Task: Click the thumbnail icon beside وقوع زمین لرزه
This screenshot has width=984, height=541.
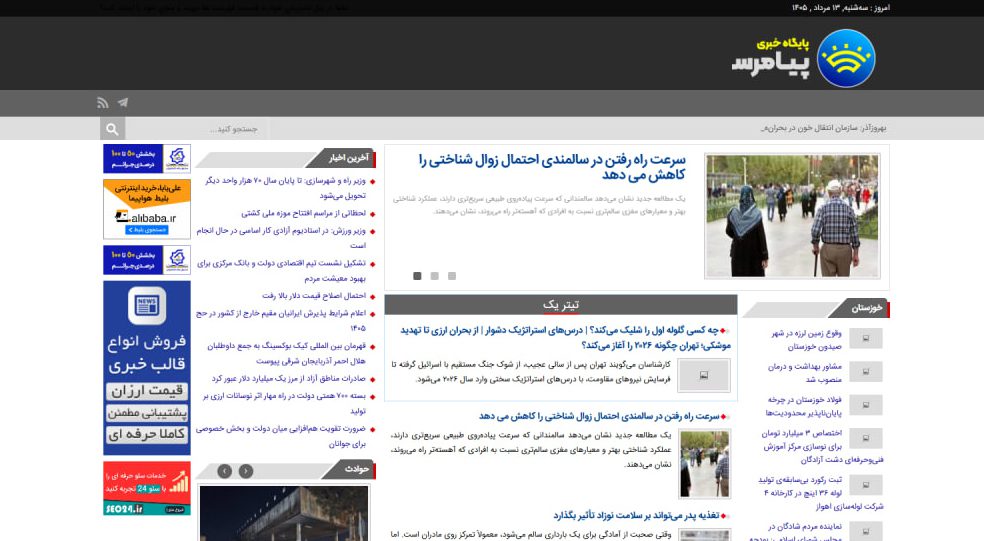Action: click(x=866, y=338)
